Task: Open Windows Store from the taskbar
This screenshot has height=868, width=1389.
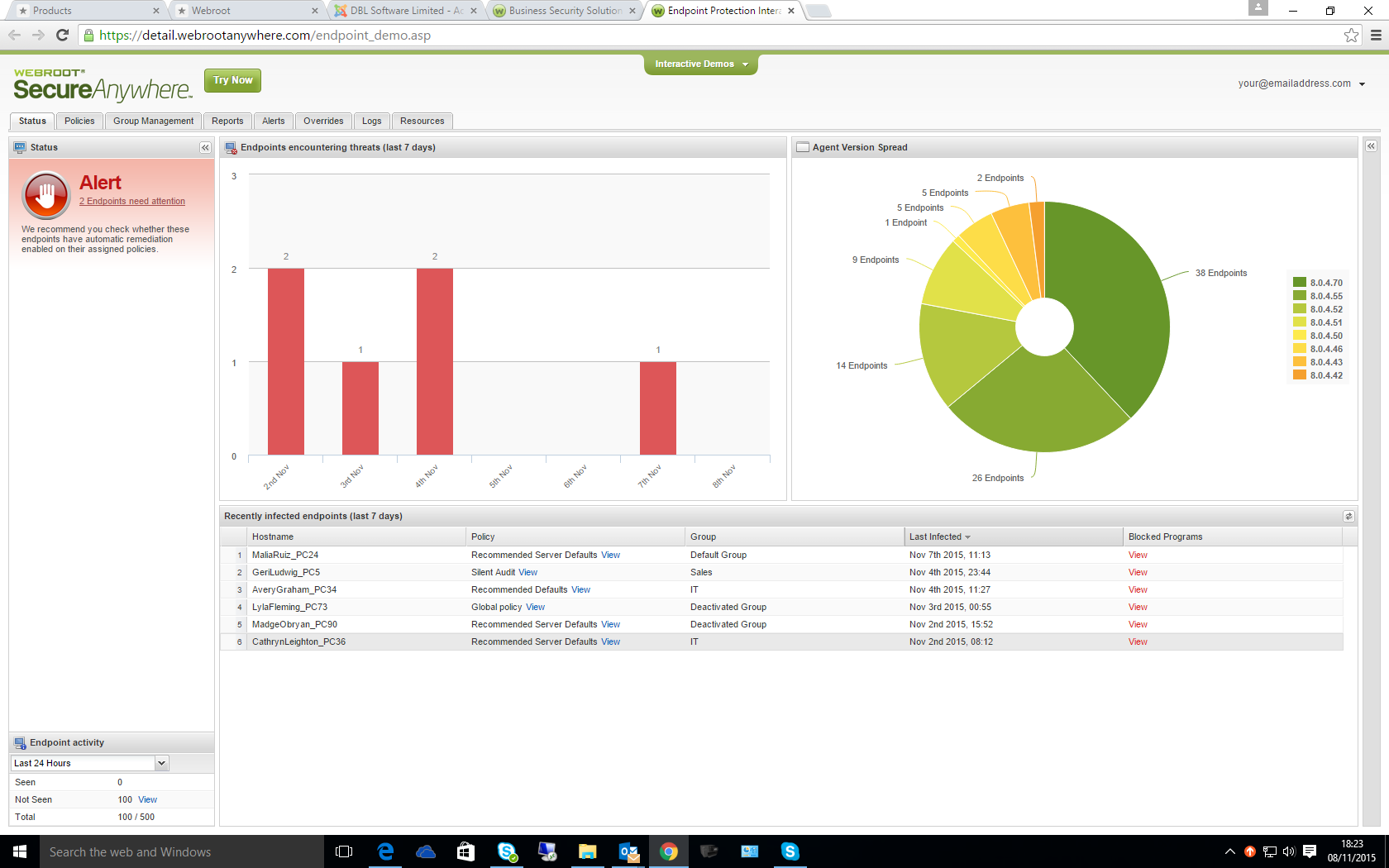Action: tap(465, 851)
